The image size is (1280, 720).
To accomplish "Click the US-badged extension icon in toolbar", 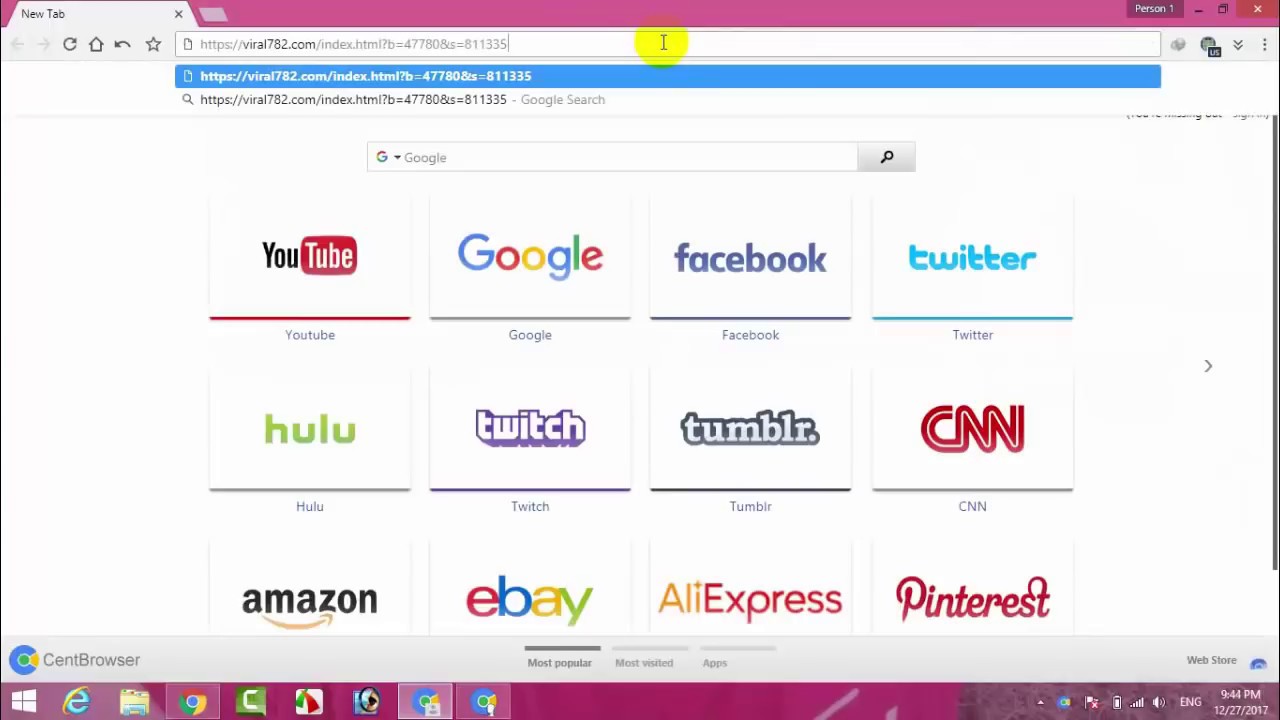I will point(1210,45).
